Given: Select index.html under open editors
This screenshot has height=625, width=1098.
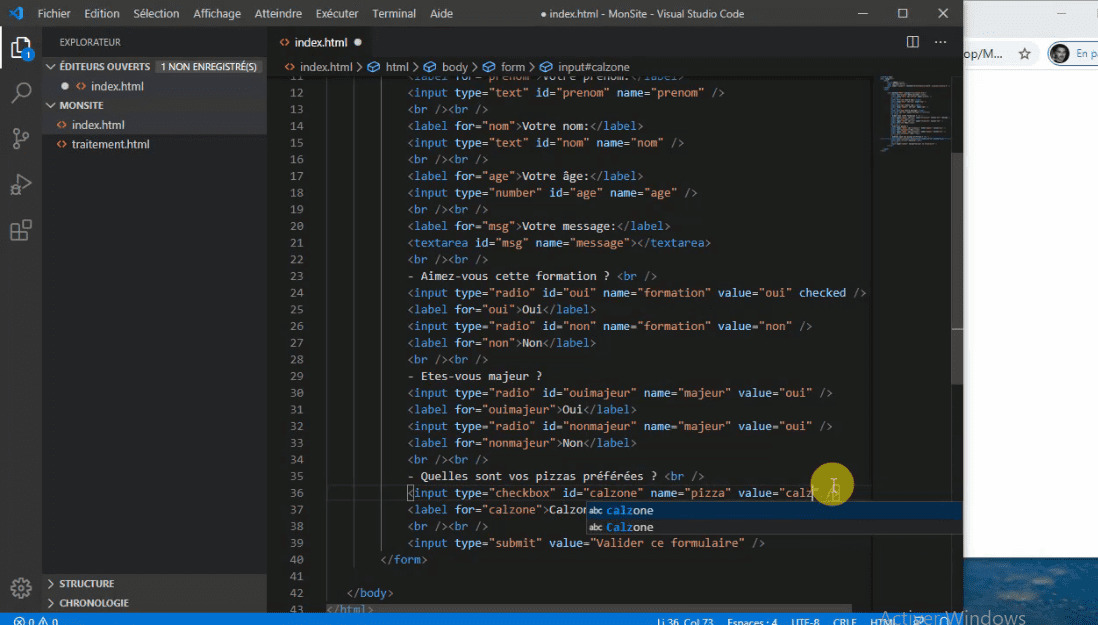Looking at the screenshot, I should (x=117, y=86).
